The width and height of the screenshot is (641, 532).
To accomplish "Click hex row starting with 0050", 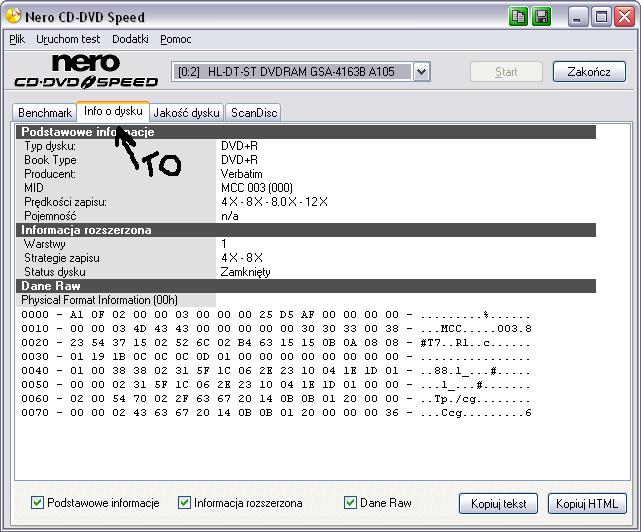I will click(x=276, y=384).
